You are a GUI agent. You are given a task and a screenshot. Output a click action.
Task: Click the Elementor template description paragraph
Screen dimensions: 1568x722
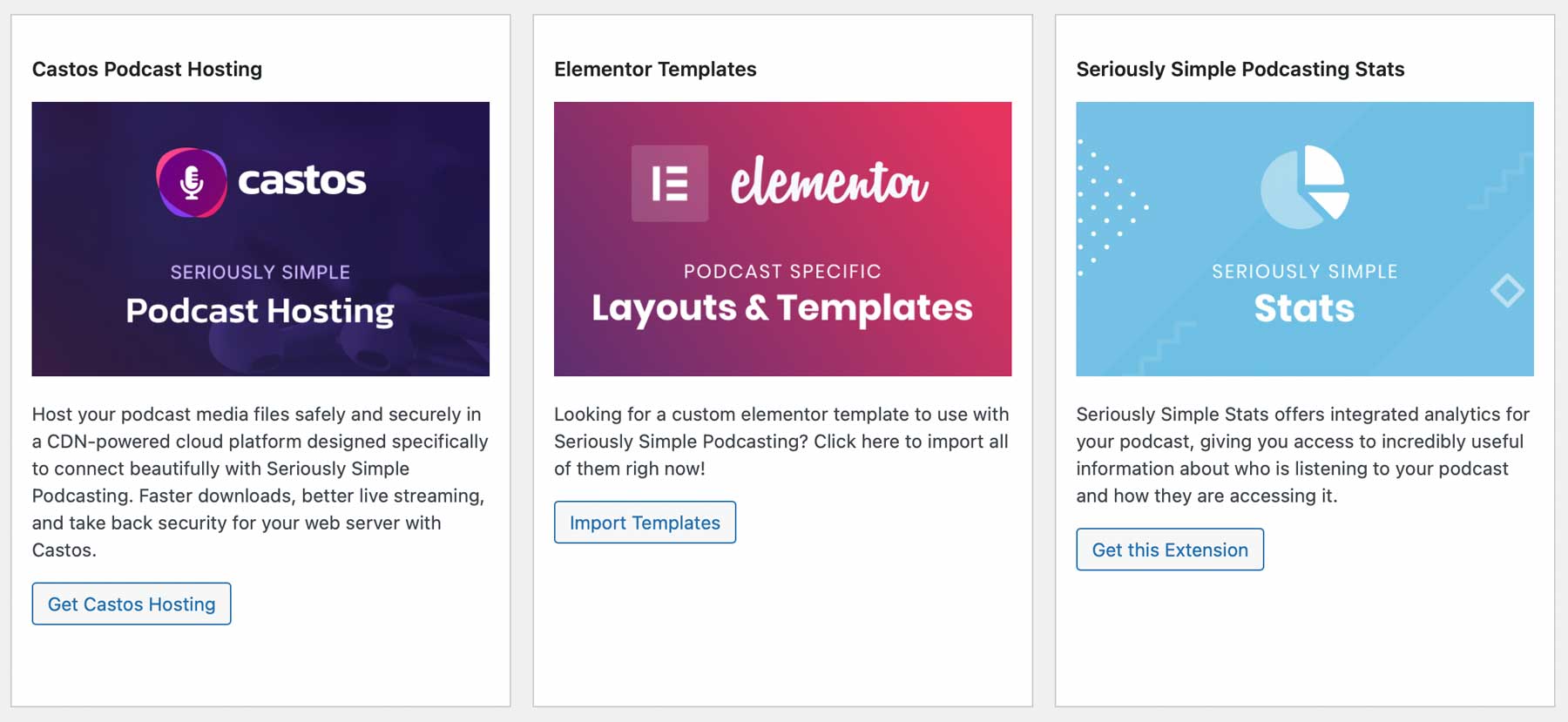pyautogui.click(x=782, y=441)
